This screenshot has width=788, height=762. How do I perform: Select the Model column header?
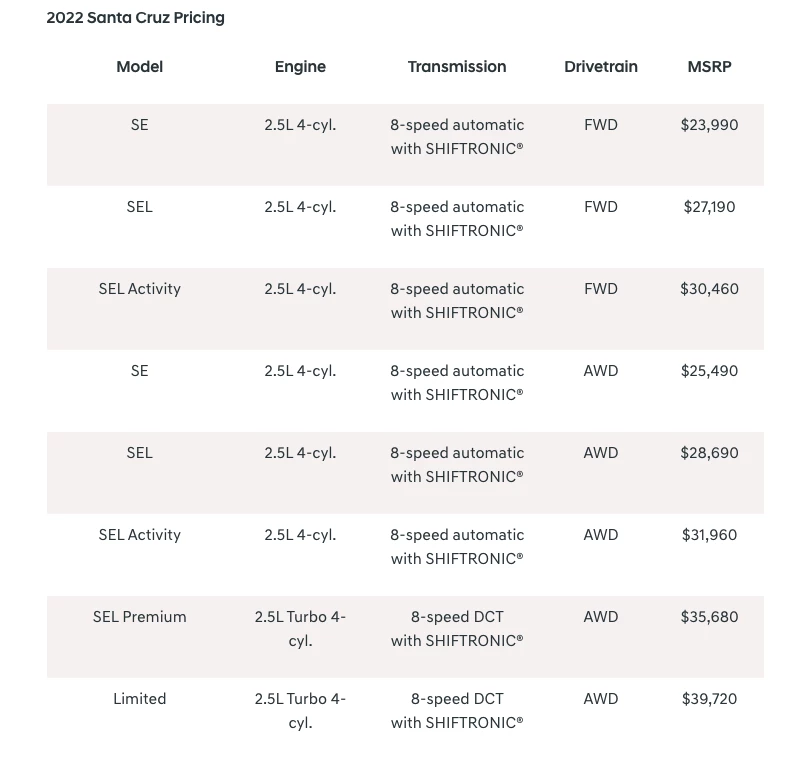[139, 67]
